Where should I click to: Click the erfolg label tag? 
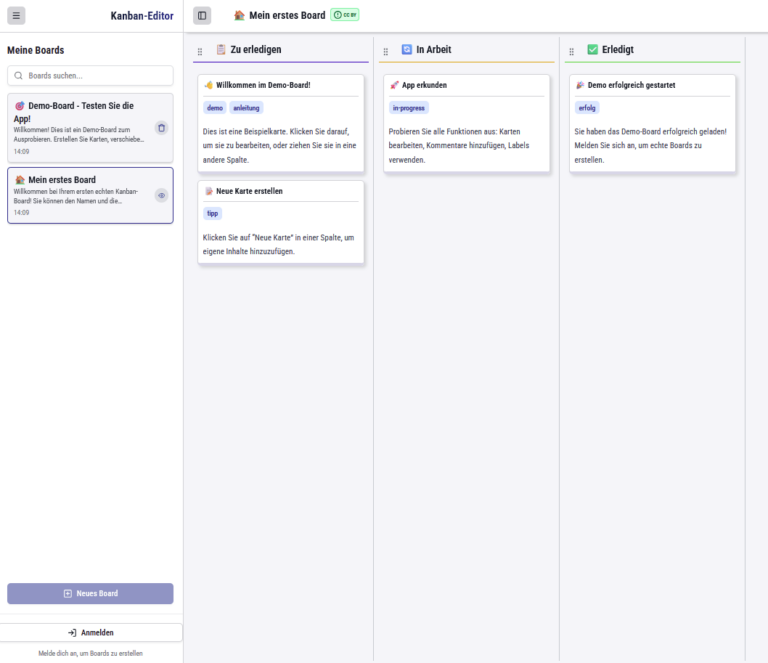tap(587, 108)
